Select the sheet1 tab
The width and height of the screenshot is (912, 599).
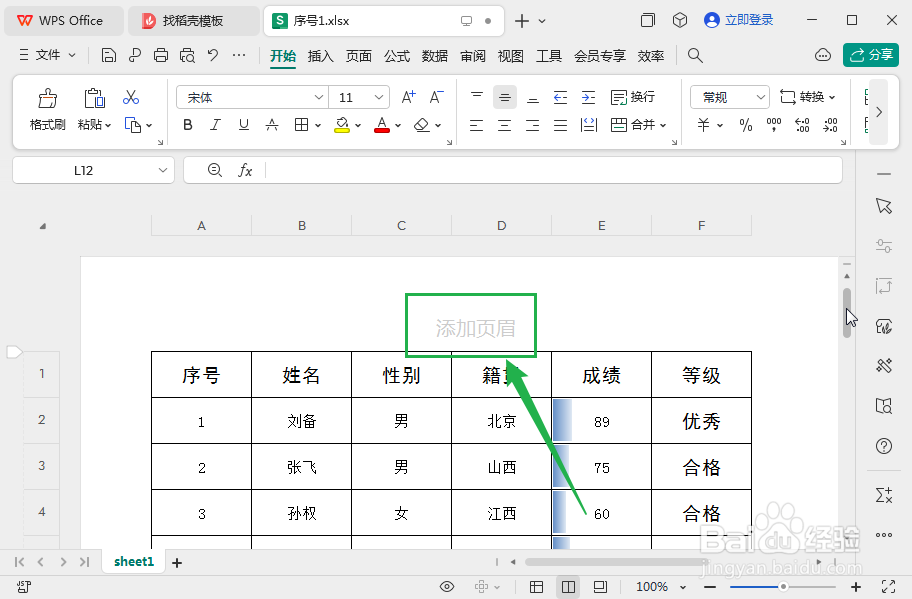click(133, 562)
